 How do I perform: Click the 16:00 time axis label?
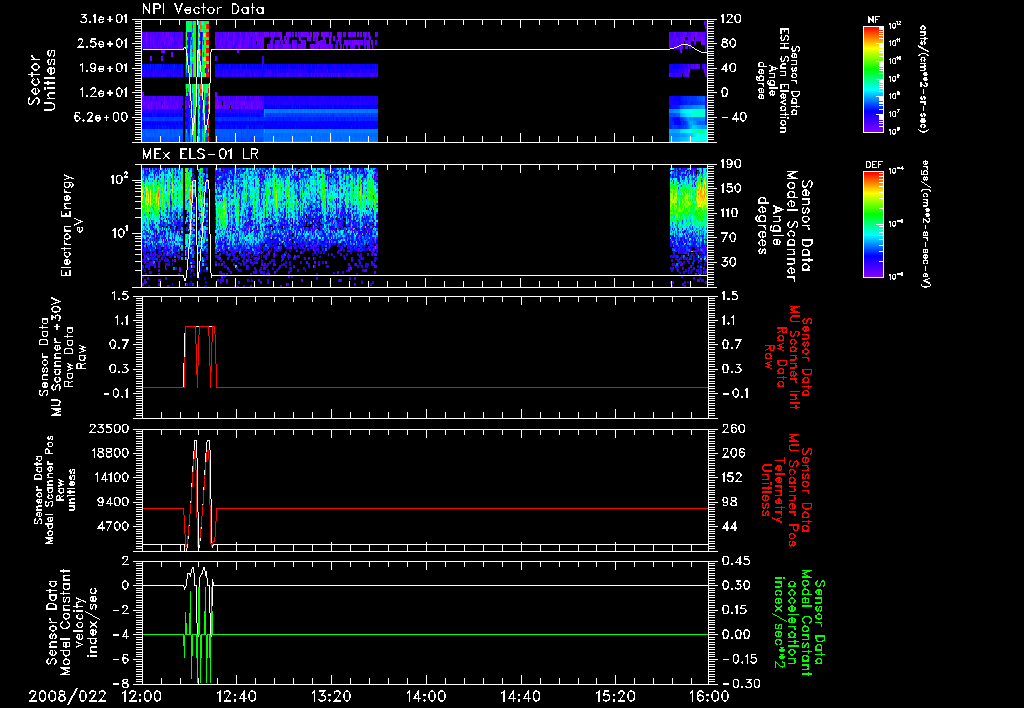pyautogui.click(x=709, y=696)
